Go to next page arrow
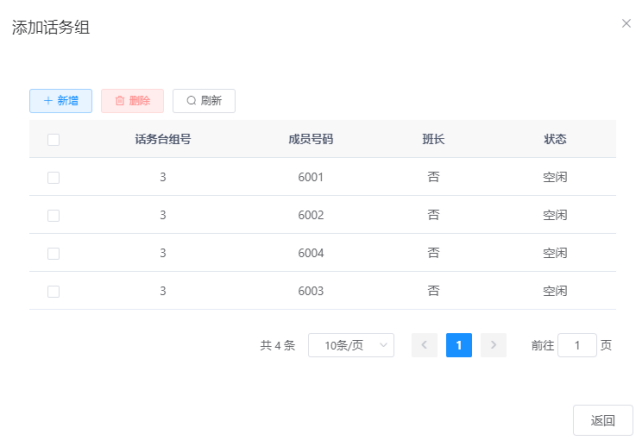Screen dimensions: 643x448 tap(493, 346)
